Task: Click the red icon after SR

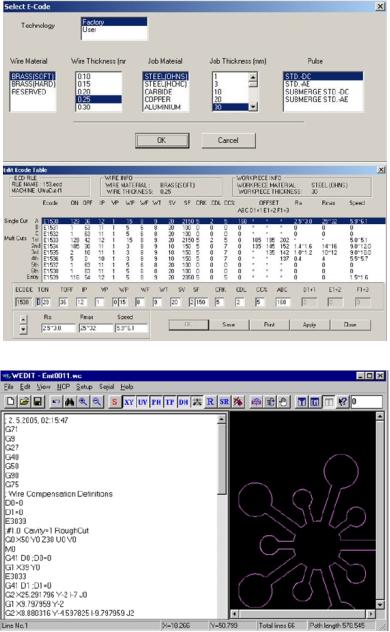Action: point(238,401)
